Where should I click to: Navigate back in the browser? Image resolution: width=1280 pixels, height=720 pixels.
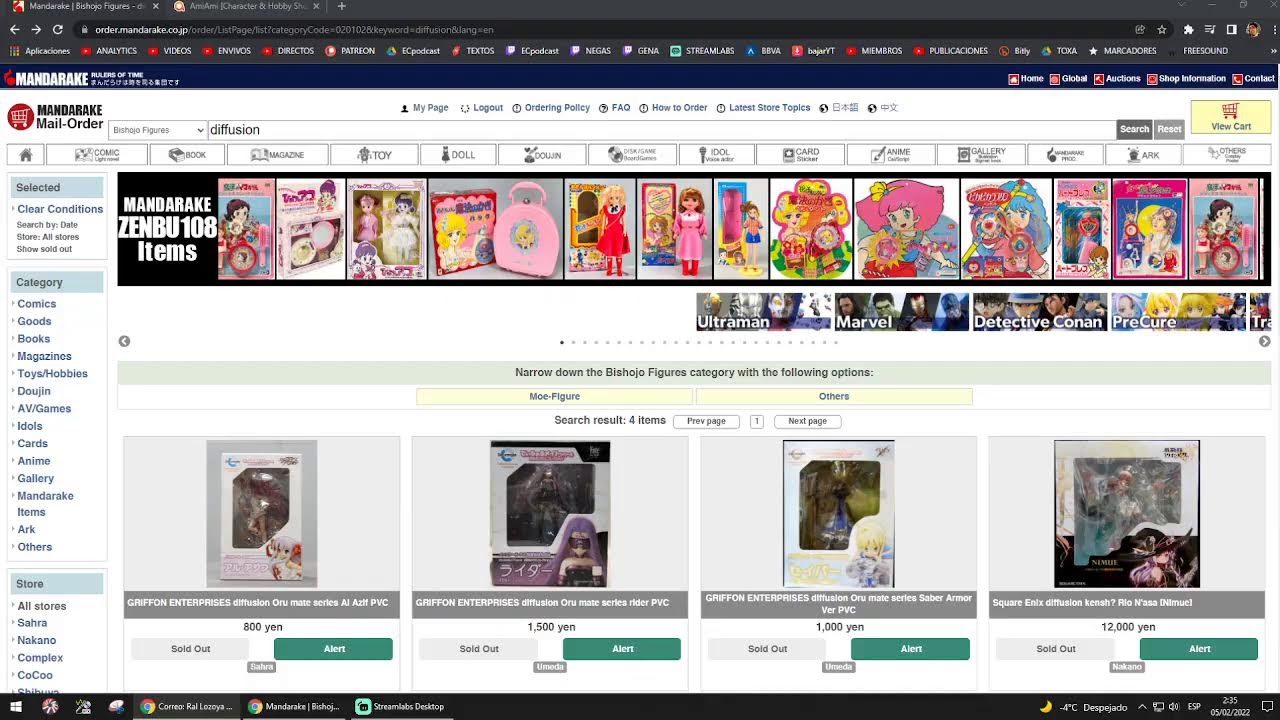click(13, 30)
